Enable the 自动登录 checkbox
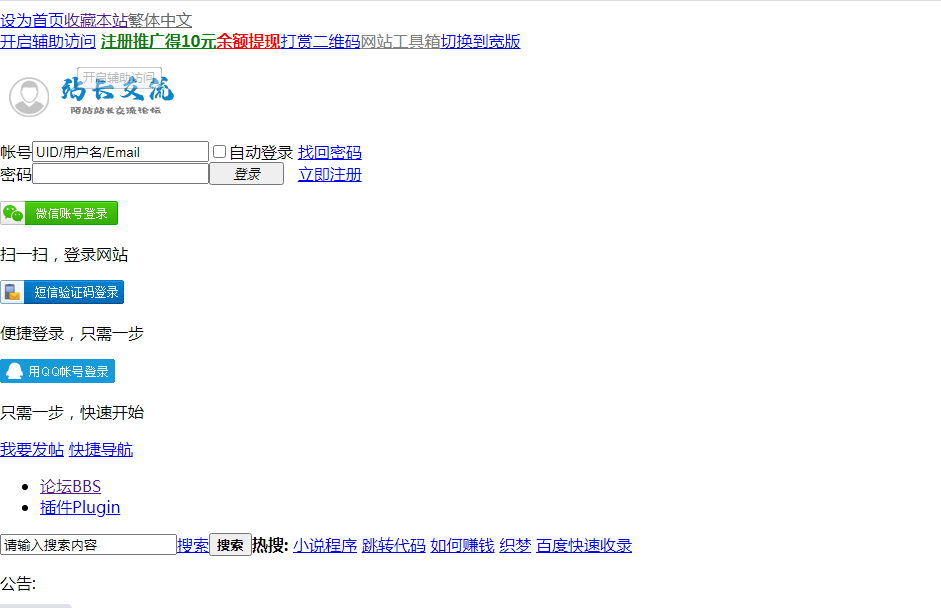This screenshot has width=941, height=608. (220, 152)
